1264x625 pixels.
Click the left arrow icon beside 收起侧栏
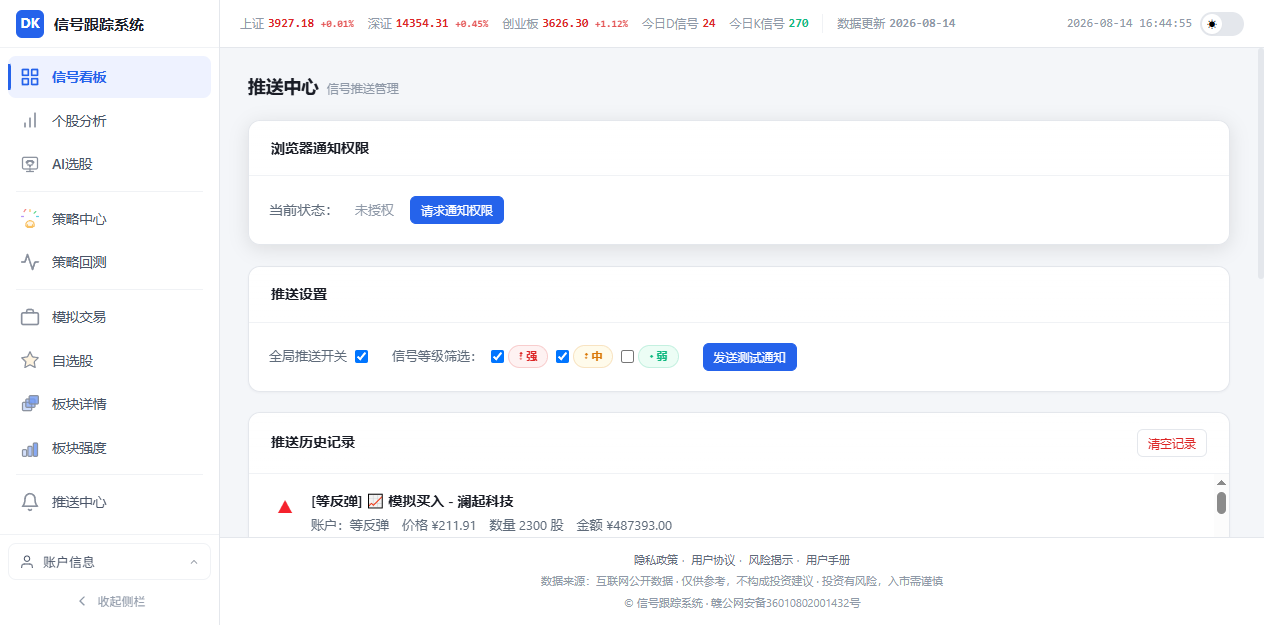(x=82, y=602)
